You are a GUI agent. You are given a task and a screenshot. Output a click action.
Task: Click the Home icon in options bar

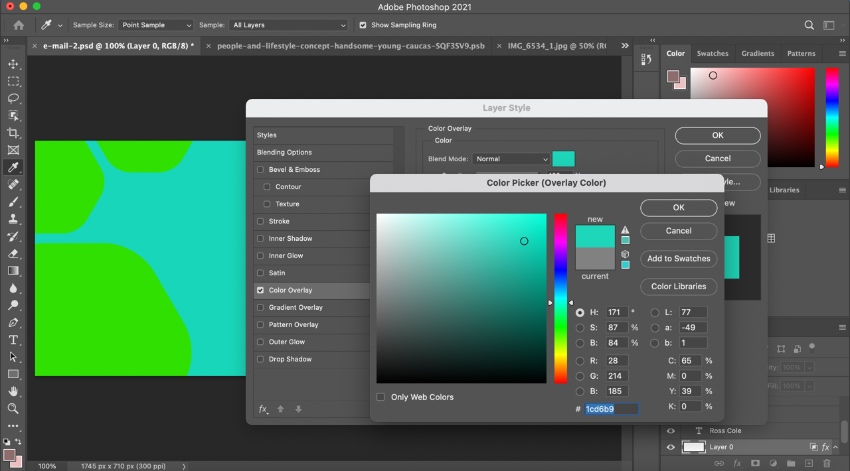18,24
